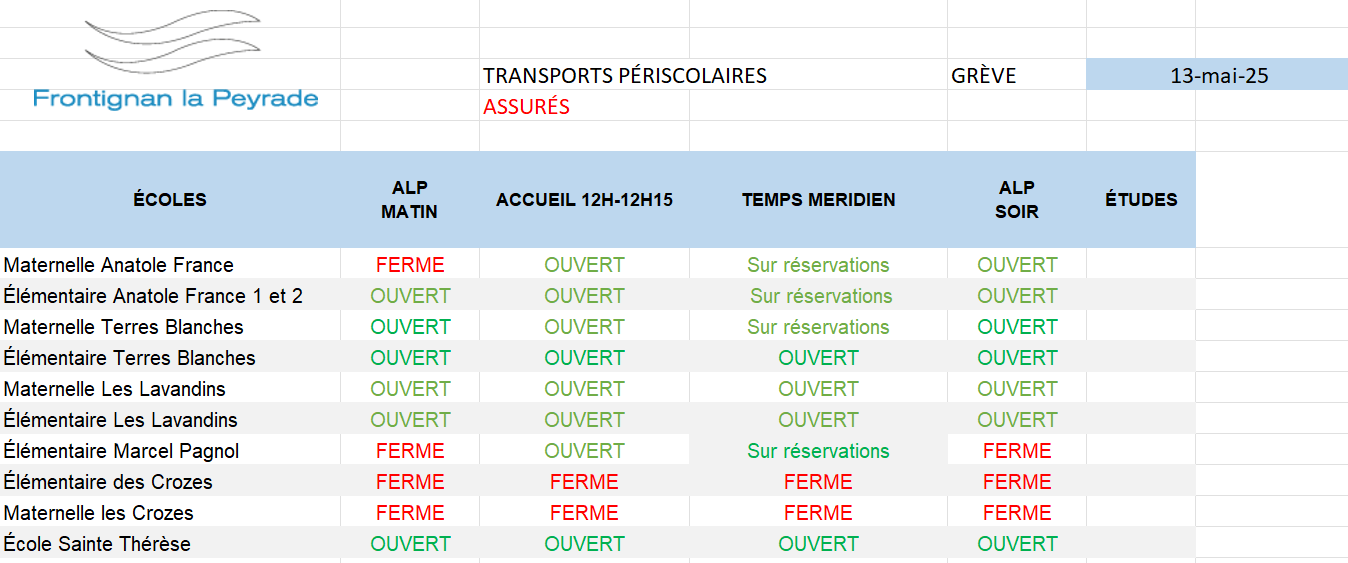The image size is (1348, 563).
Task: Click the ÉTUDES column header
Action: pyautogui.click(x=1141, y=200)
